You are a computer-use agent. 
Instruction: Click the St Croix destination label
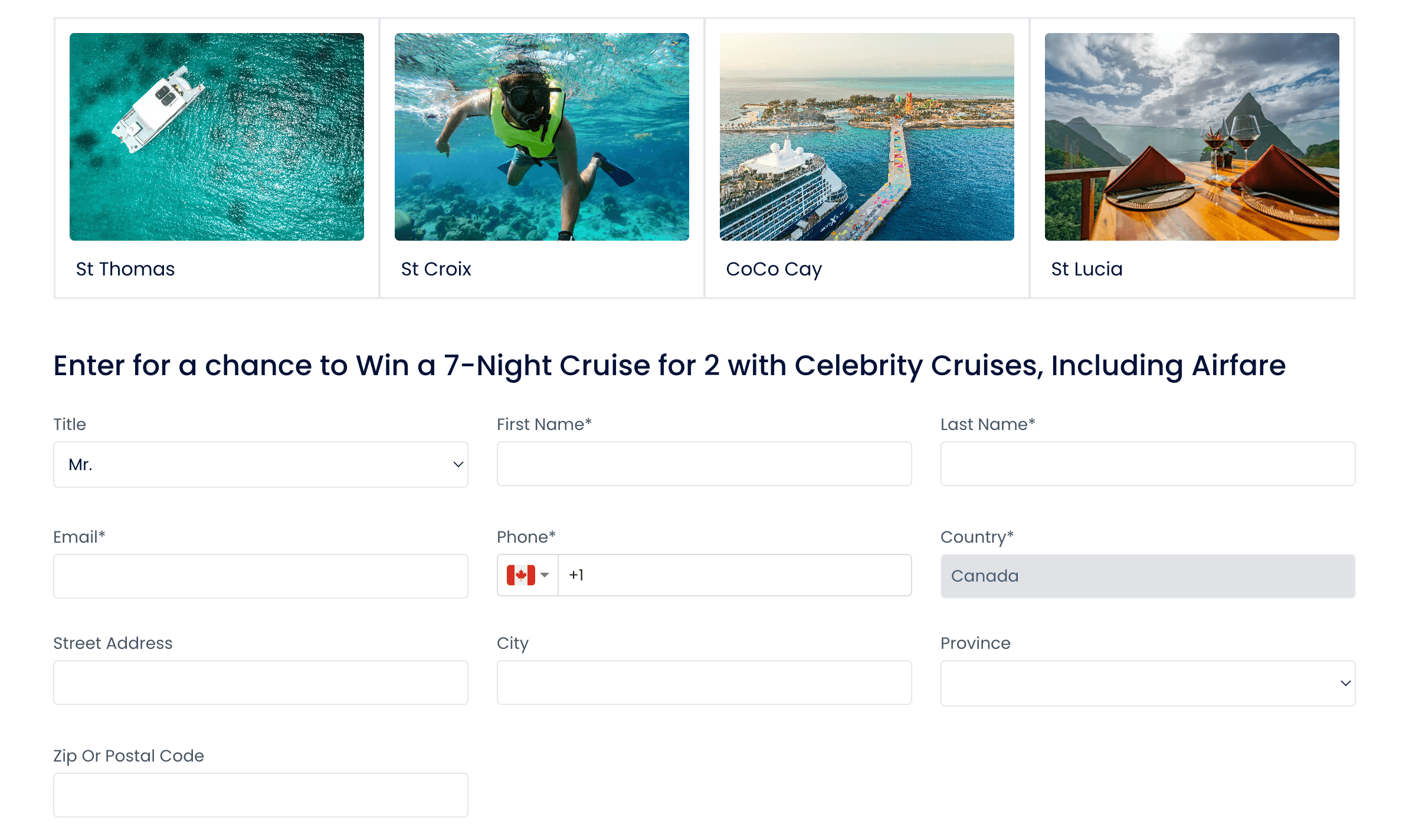[x=436, y=269]
